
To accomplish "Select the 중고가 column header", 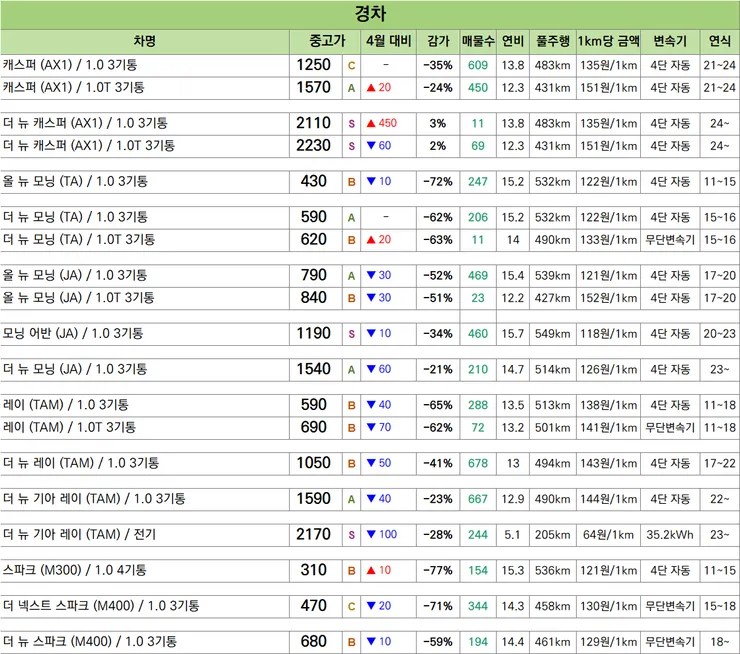I will 327,41.
